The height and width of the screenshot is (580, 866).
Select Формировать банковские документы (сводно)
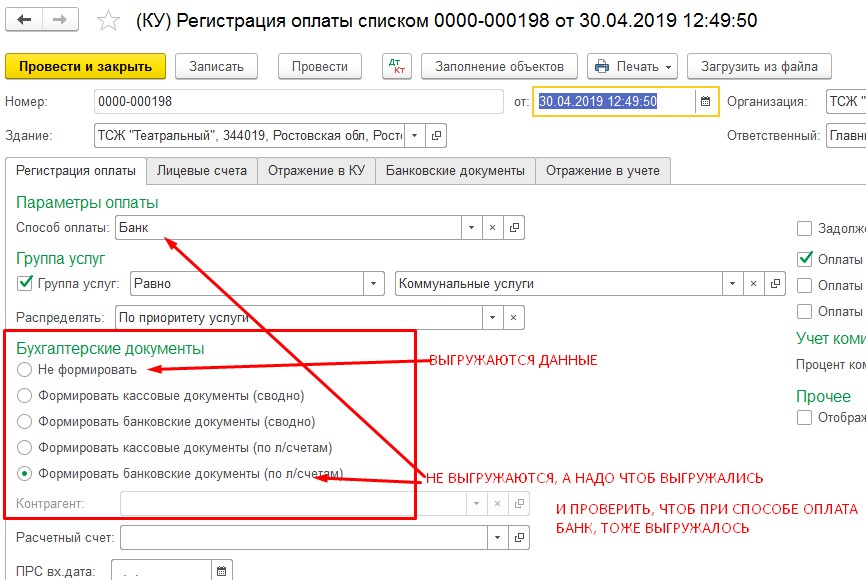(25, 421)
